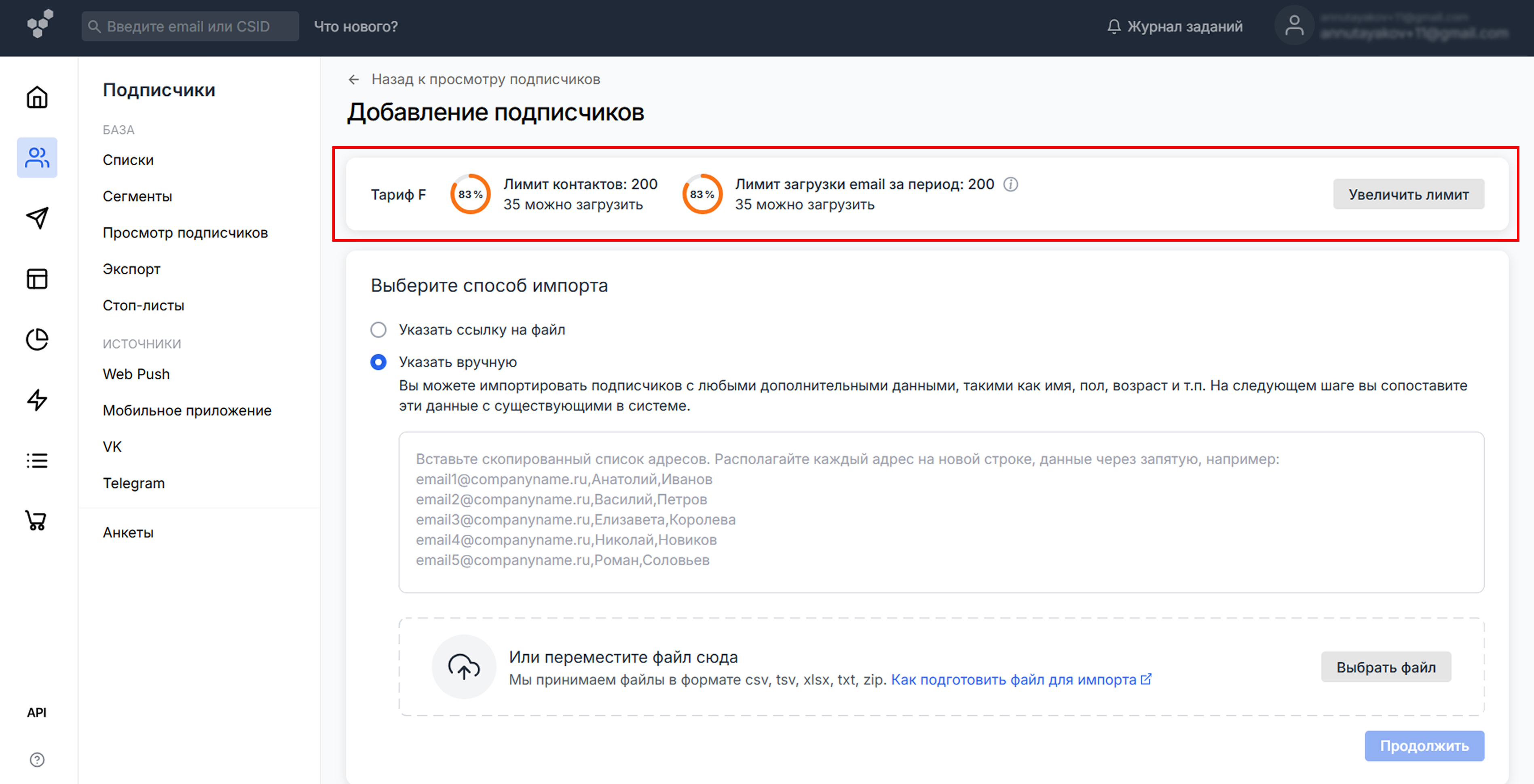Select 'Указать ссылку на файл' radio button
Viewport: 1534px width, 784px height.
point(378,330)
